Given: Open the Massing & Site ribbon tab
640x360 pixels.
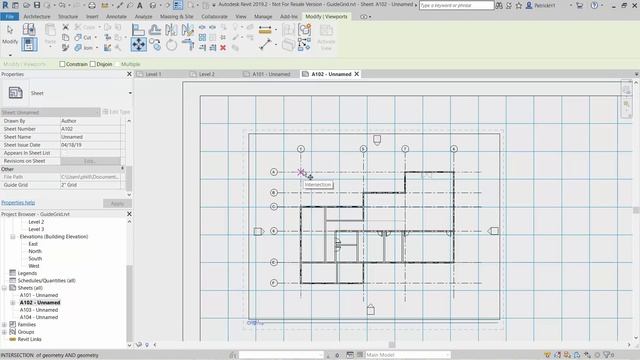Looking at the screenshot, I should click(x=177, y=17).
